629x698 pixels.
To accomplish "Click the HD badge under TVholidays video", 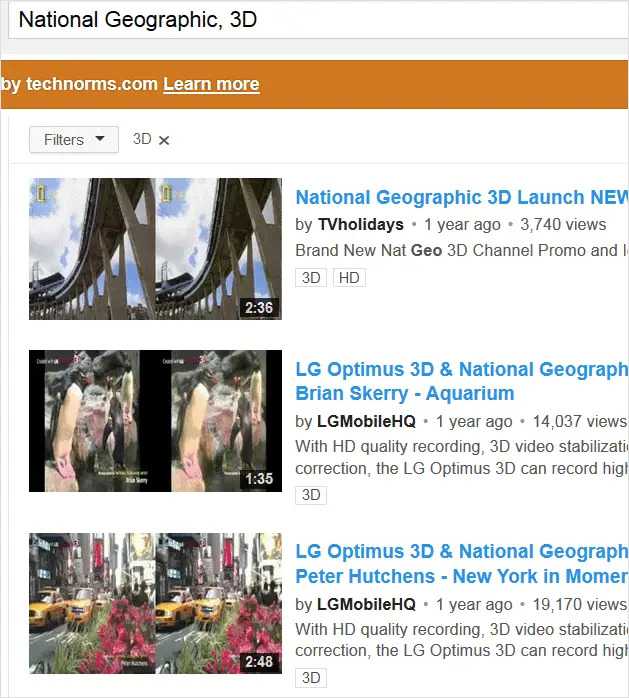I will [349, 277].
